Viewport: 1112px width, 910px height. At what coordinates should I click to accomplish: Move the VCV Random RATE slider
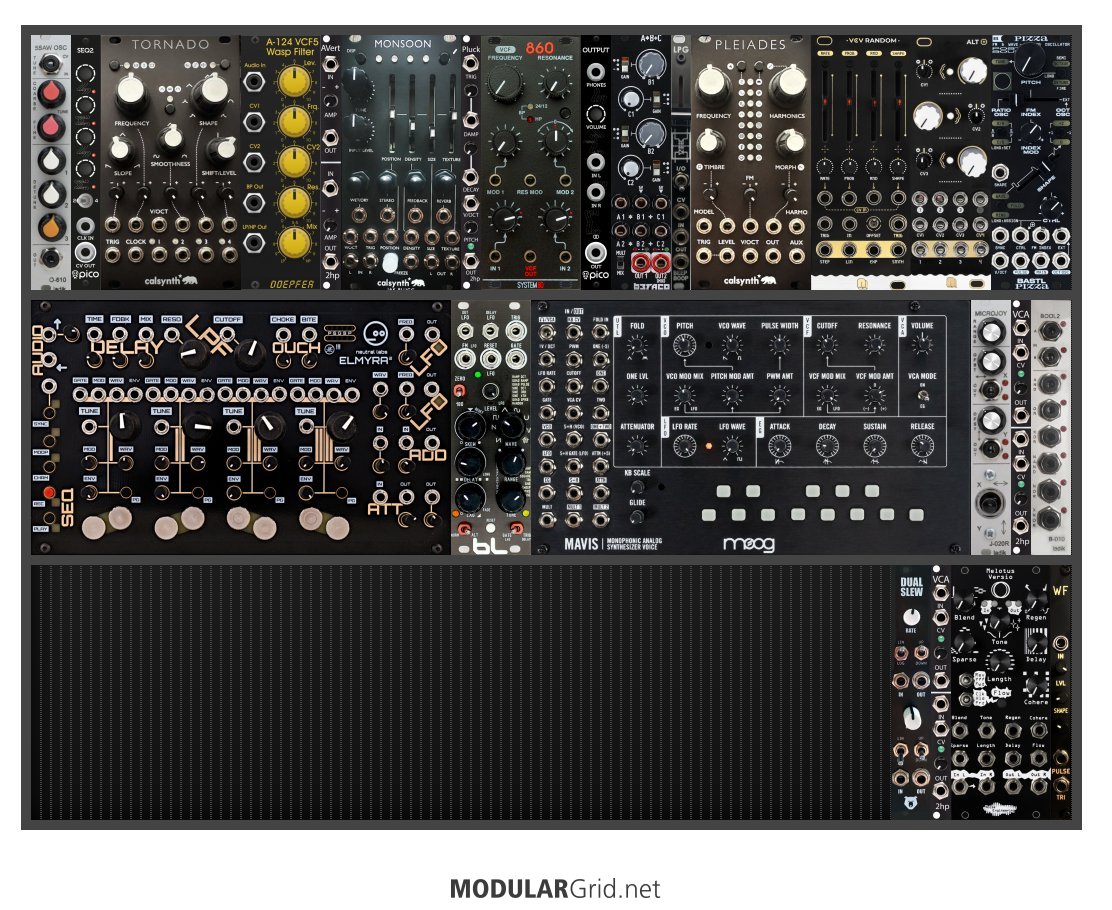(x=825, y=106)
